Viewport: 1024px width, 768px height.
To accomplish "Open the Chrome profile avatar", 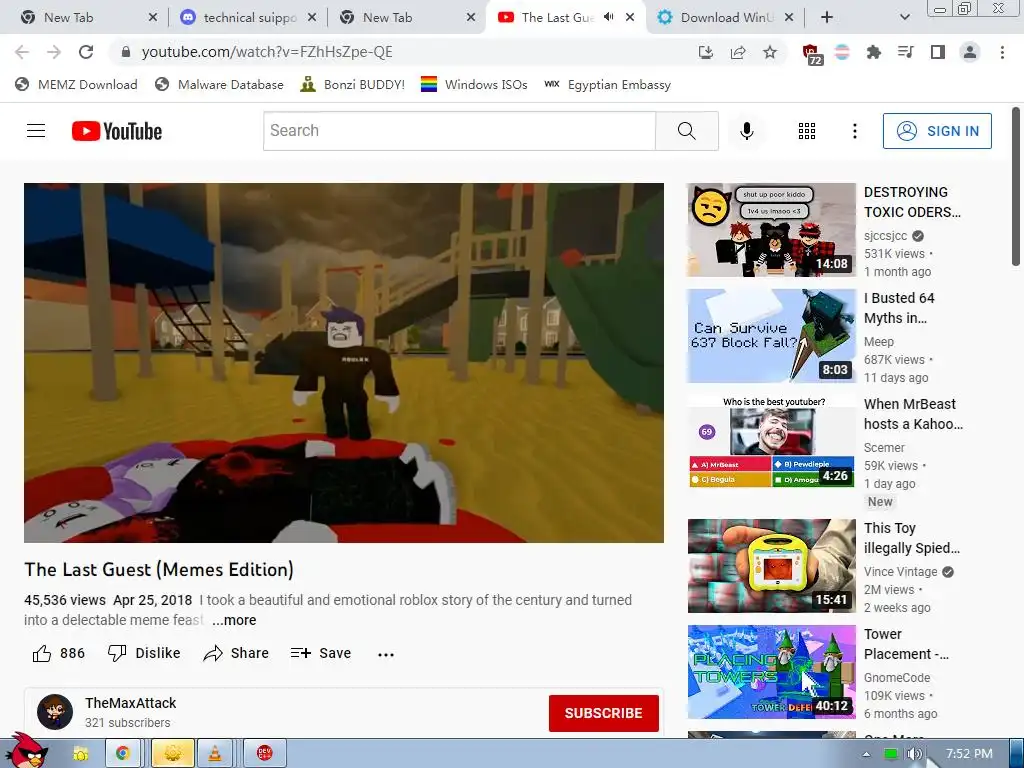I will 970,52.
